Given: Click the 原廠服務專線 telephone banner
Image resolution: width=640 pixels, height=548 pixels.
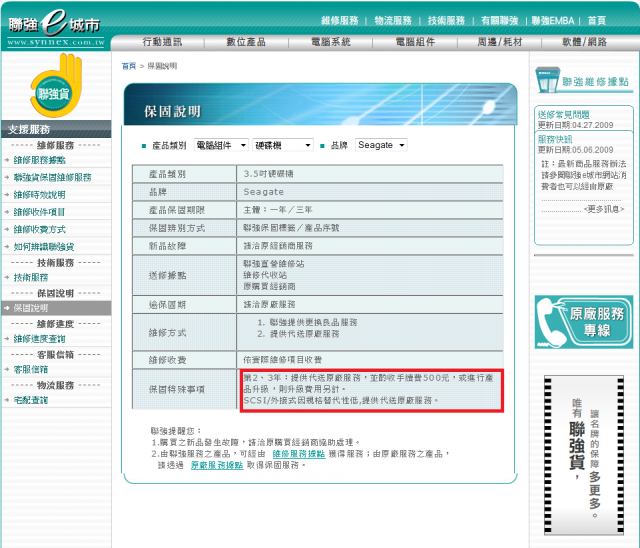Looking at the screenshot, I should tap(584, 322).
